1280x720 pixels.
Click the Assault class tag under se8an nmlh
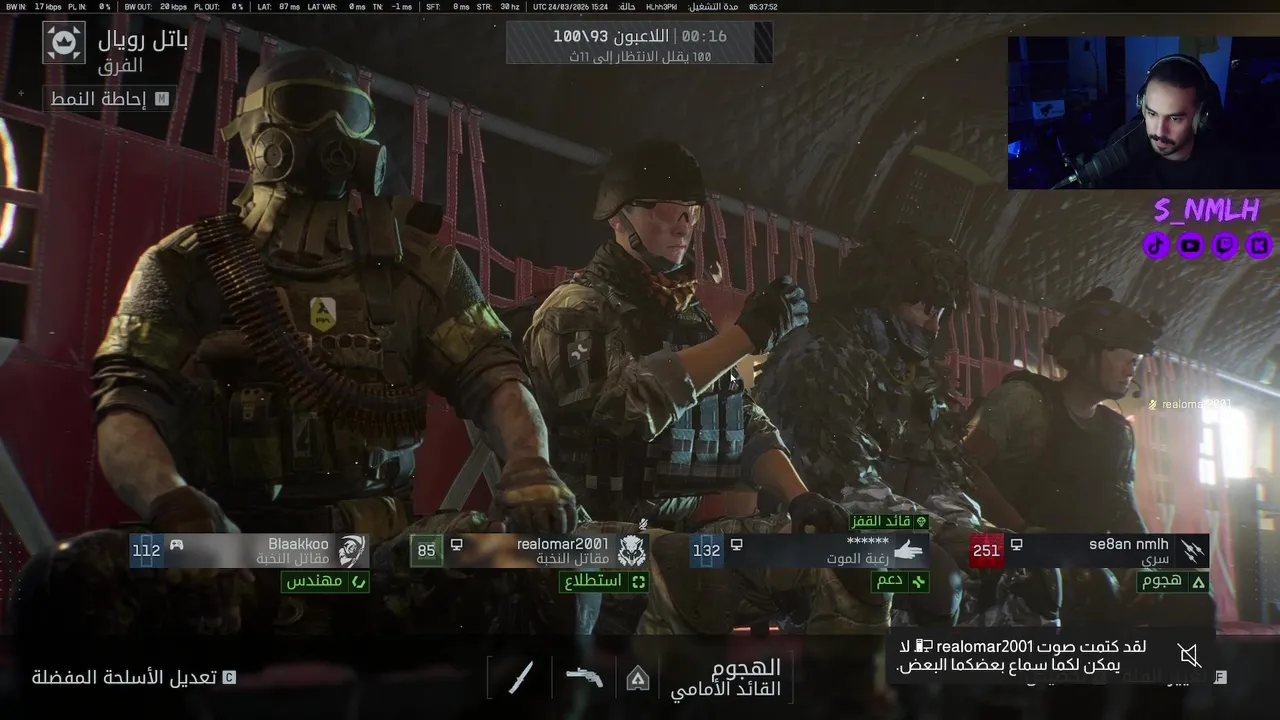pos(1173,581)
